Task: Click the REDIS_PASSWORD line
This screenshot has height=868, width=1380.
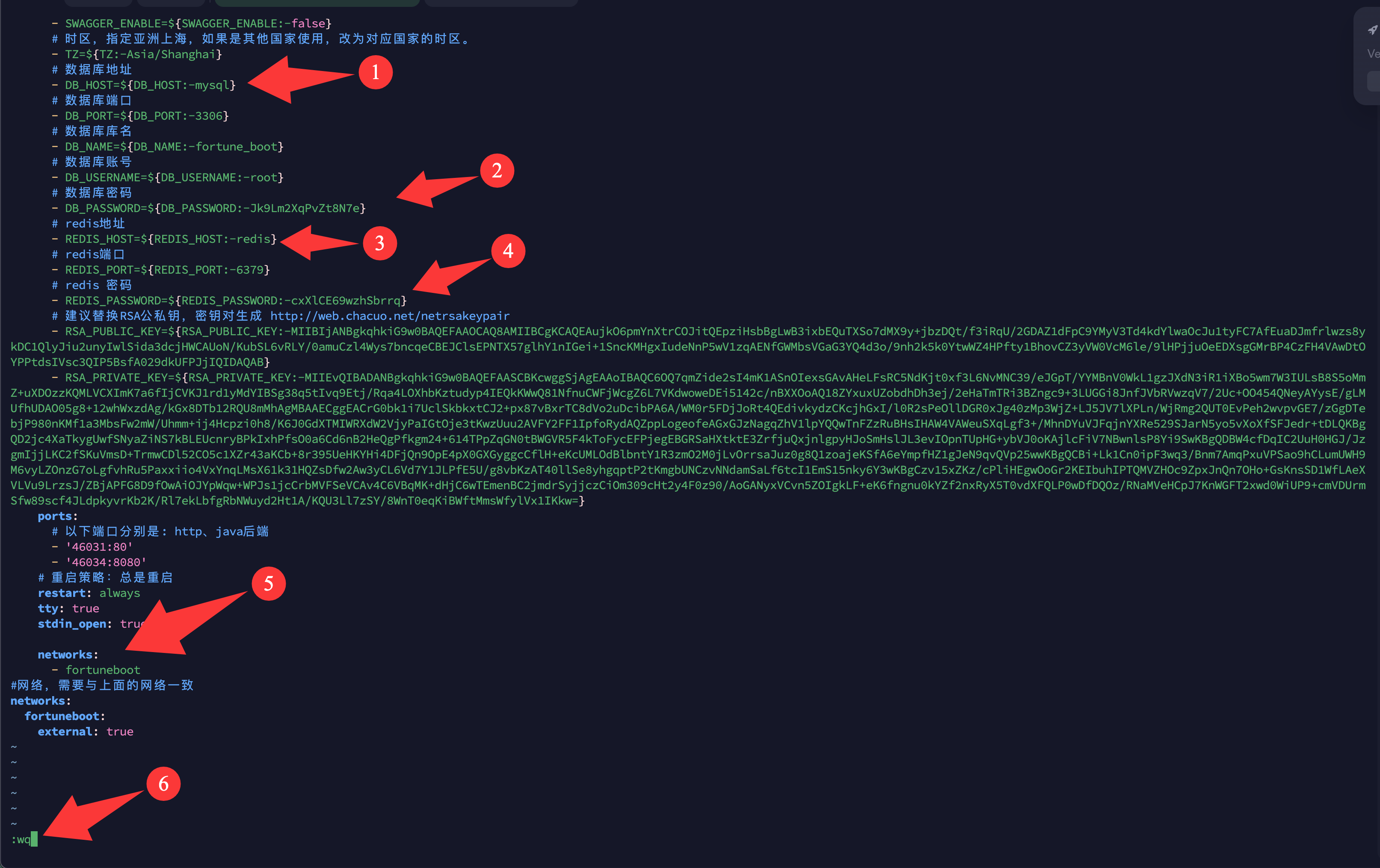Action: click(235, 300)
